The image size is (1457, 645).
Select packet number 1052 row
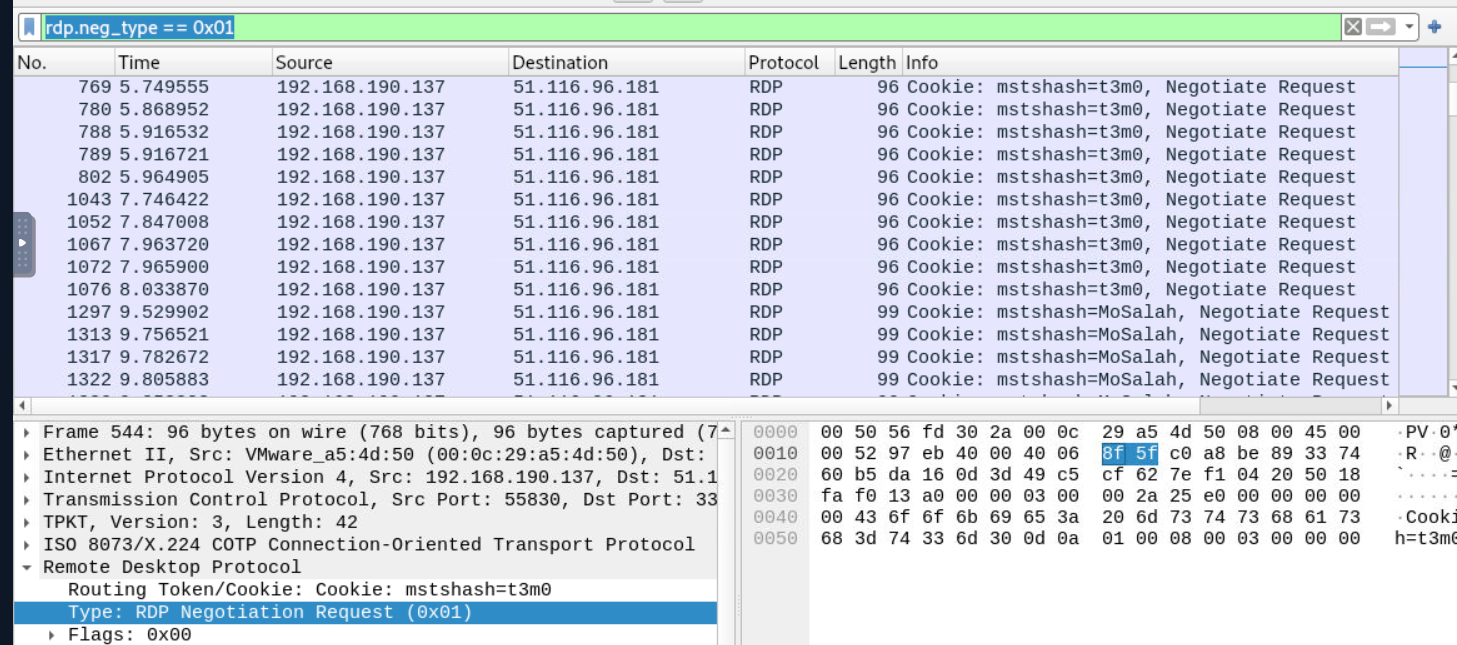706,222
